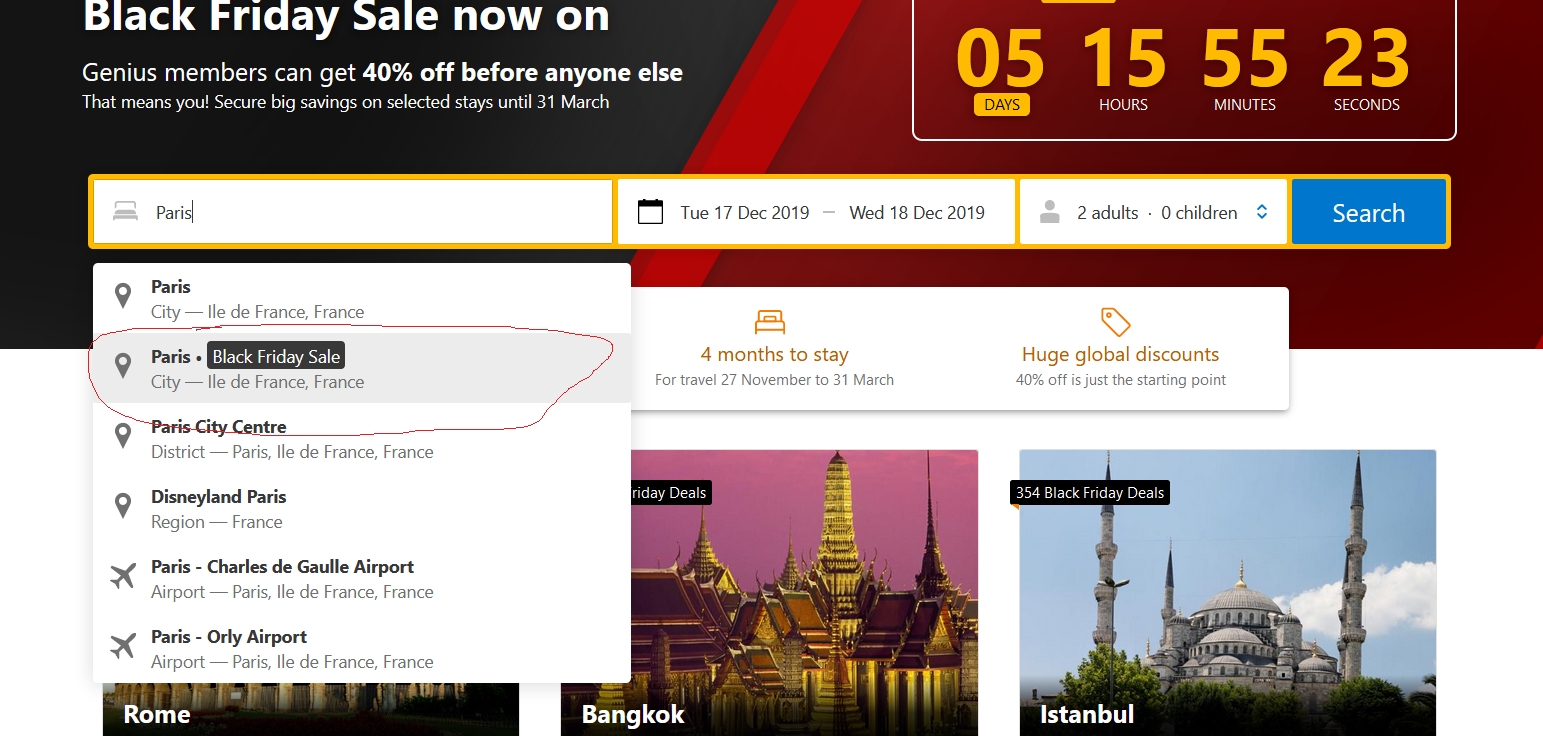The height and width of the screenshot is (736, 1543).
Task: Click the calendar icon beside check-in date
Action: click(650, 212)
